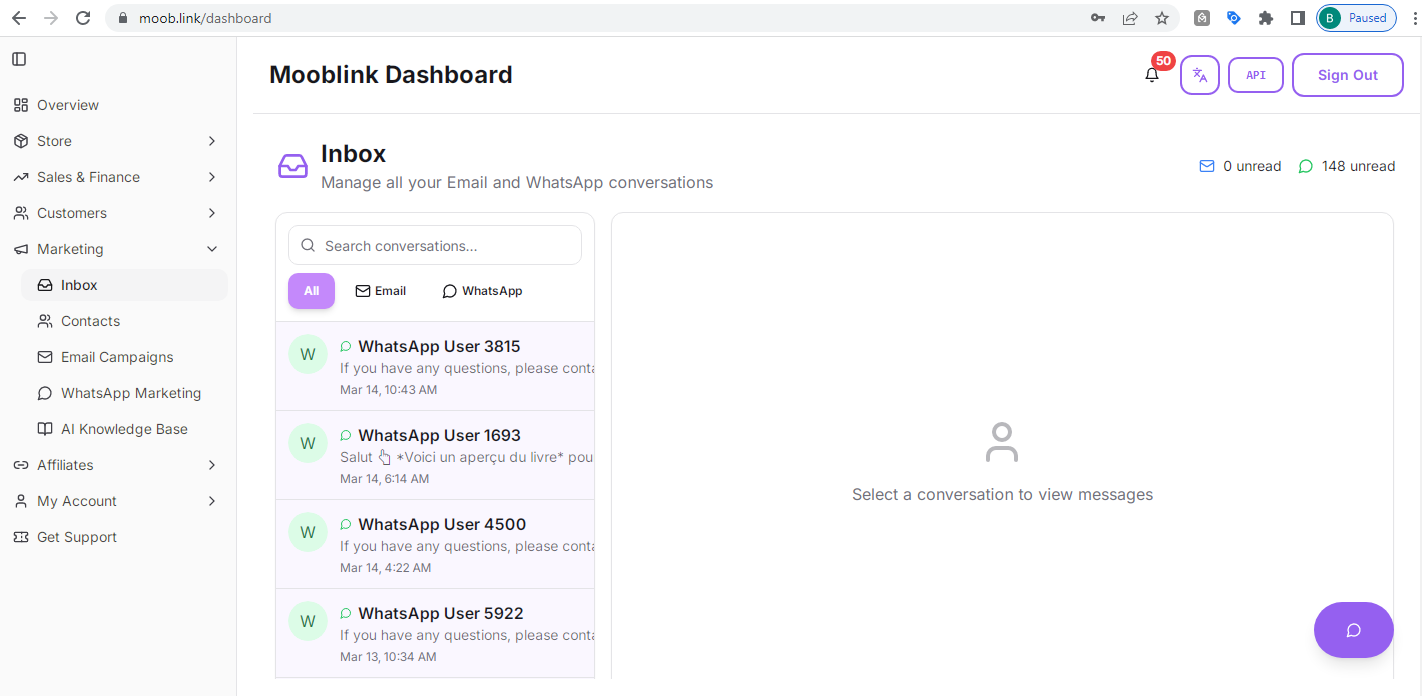Screen dimensions: 1422x696
Task: Bookmark this page with star icon
Action: (x=1161, y=18)
